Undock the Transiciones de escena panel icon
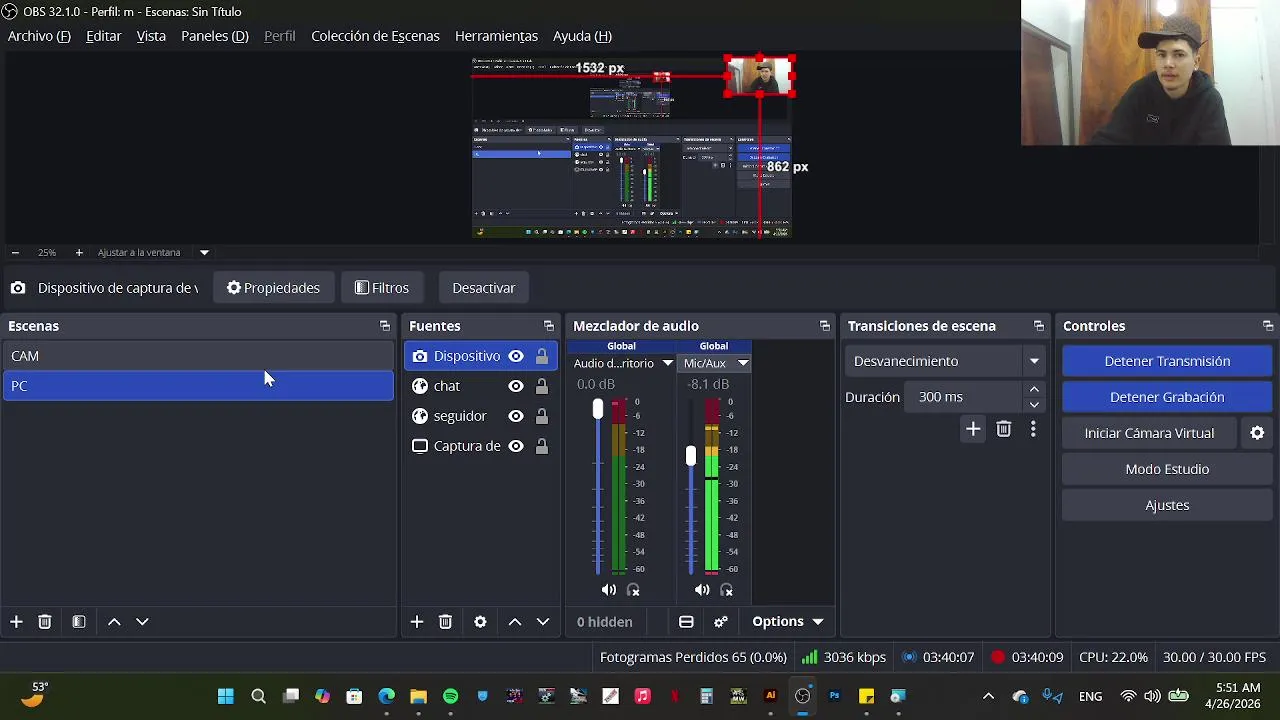 (1038, 326)
